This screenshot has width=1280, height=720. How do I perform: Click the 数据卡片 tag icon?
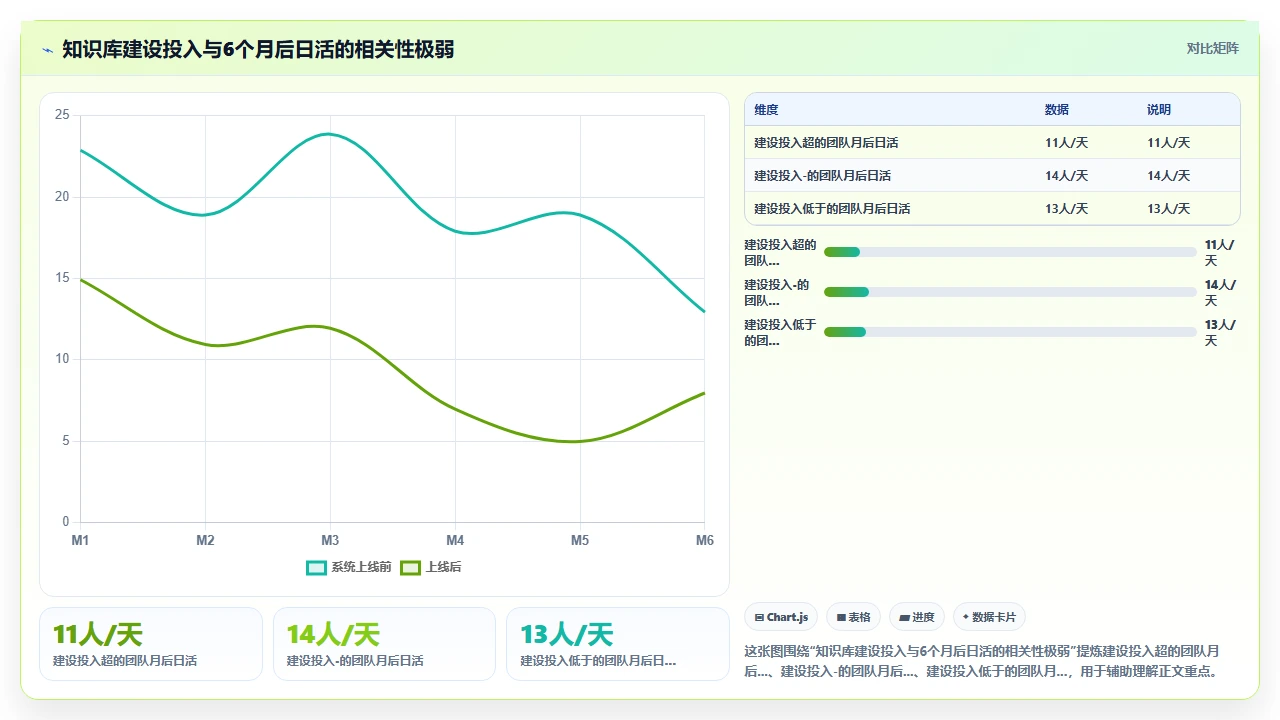point(966,617)
